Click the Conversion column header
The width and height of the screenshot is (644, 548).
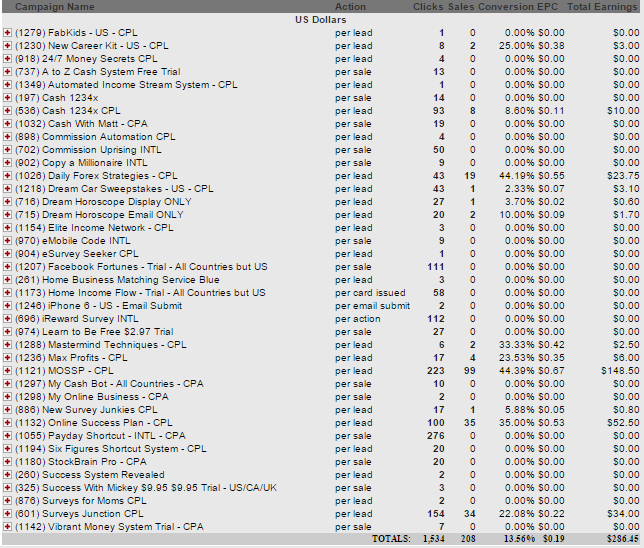(506, 7)
